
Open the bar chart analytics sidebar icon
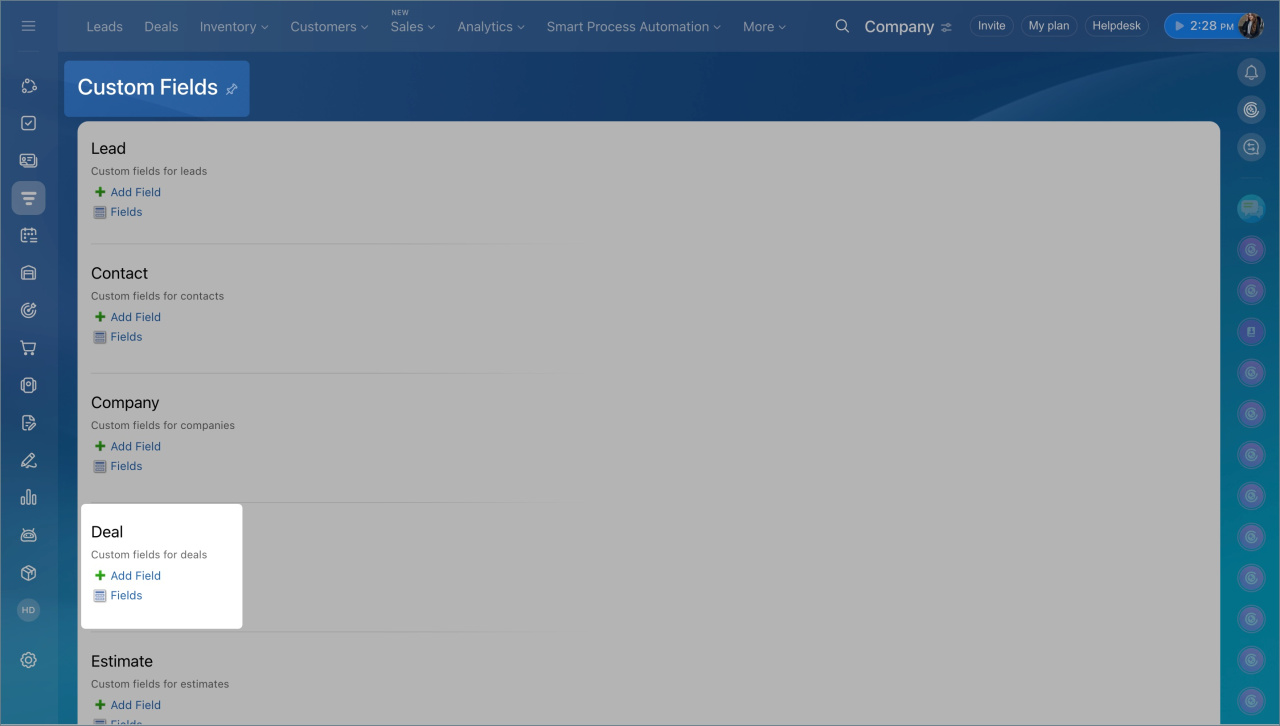pyautogui.click(x=28, y=497)
